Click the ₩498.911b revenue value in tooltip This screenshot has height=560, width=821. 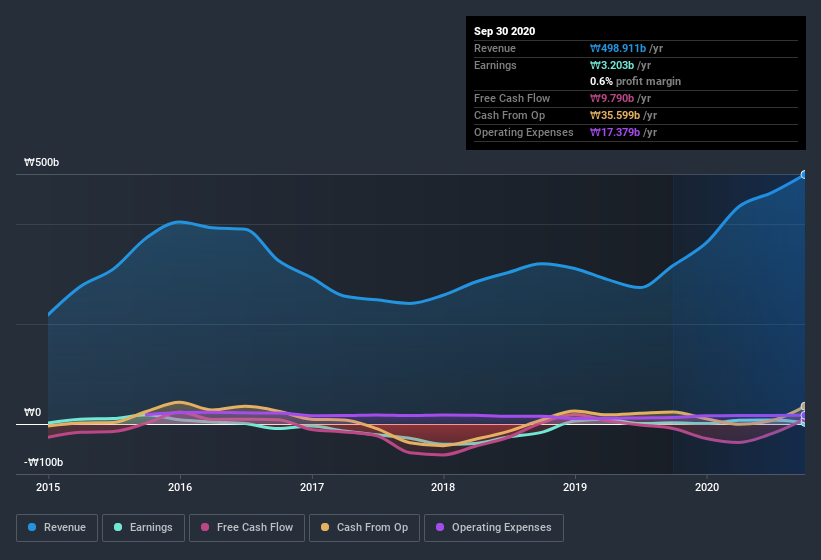[618, 48]
